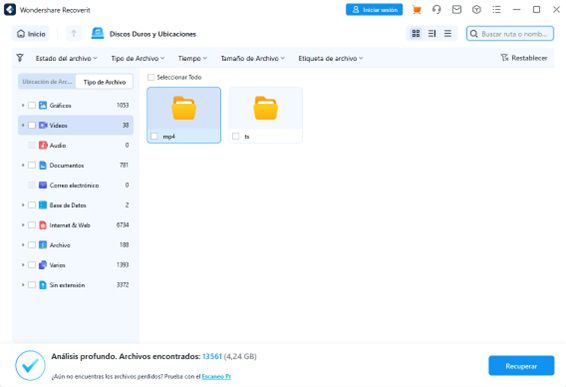
Task: Click the Recuperar button
Action: pyautogui.click(x=521, y=366)
